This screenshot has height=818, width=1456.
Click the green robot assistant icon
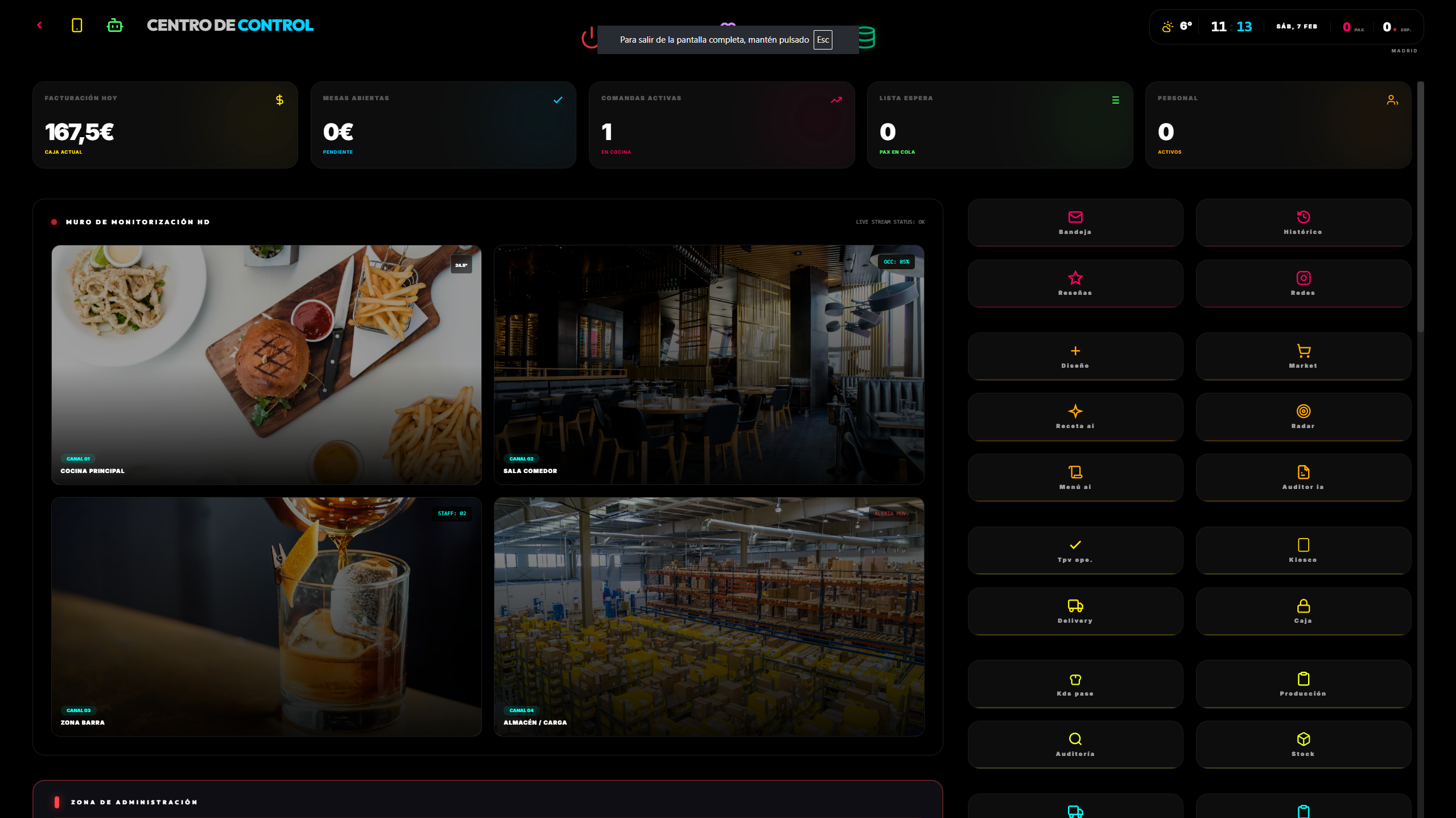[x=115, y=26]
